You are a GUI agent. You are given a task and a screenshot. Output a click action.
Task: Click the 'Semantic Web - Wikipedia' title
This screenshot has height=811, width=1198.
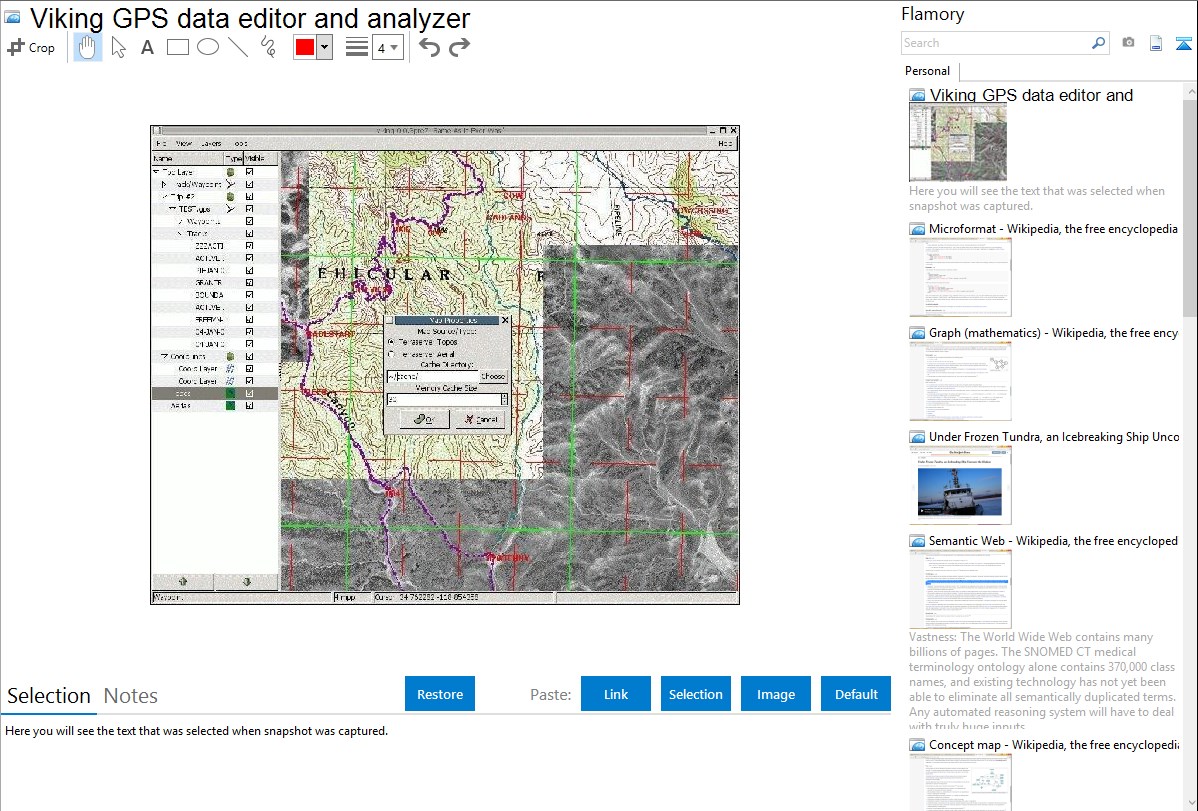[1053, 540]
